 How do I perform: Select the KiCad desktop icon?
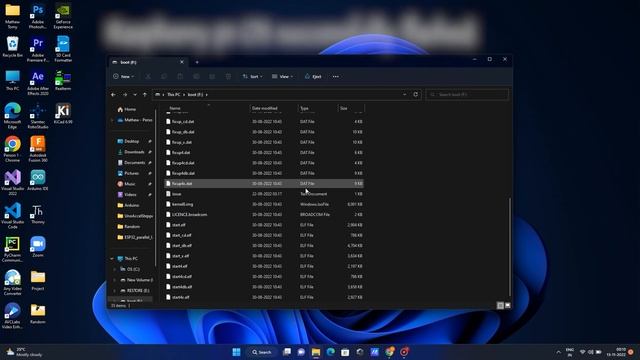(63, 114)
